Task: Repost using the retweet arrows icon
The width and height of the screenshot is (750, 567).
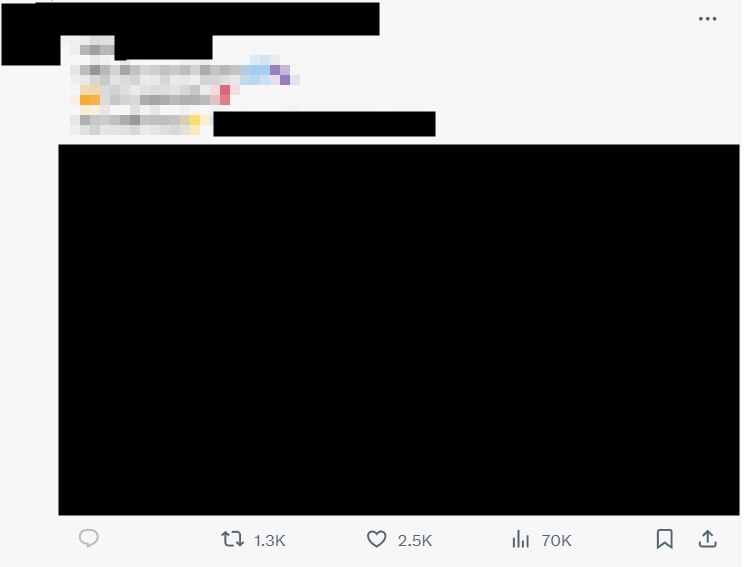Action: [x=232, y=539]
